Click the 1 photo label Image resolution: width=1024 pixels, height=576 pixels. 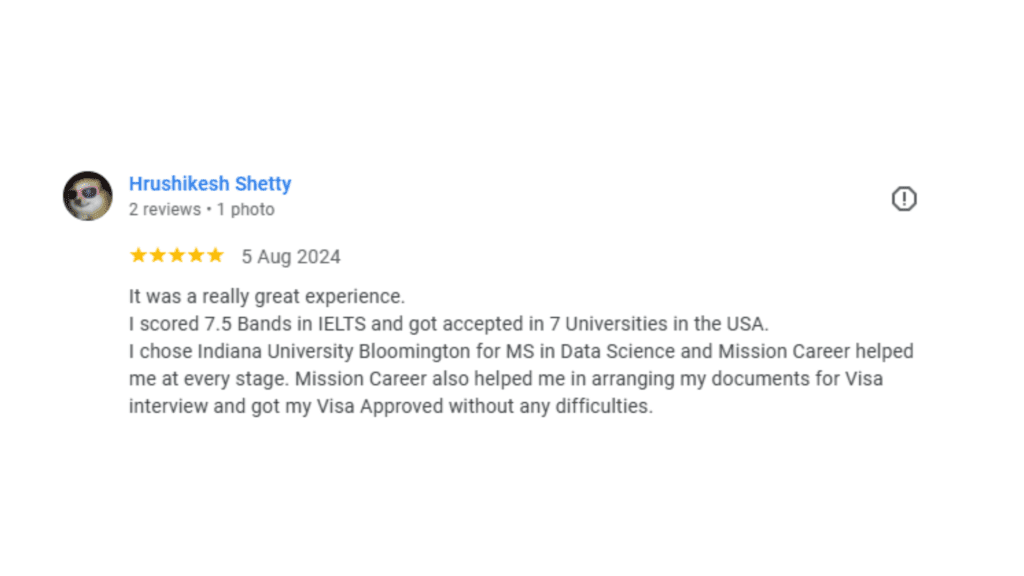tap(244, 209)
